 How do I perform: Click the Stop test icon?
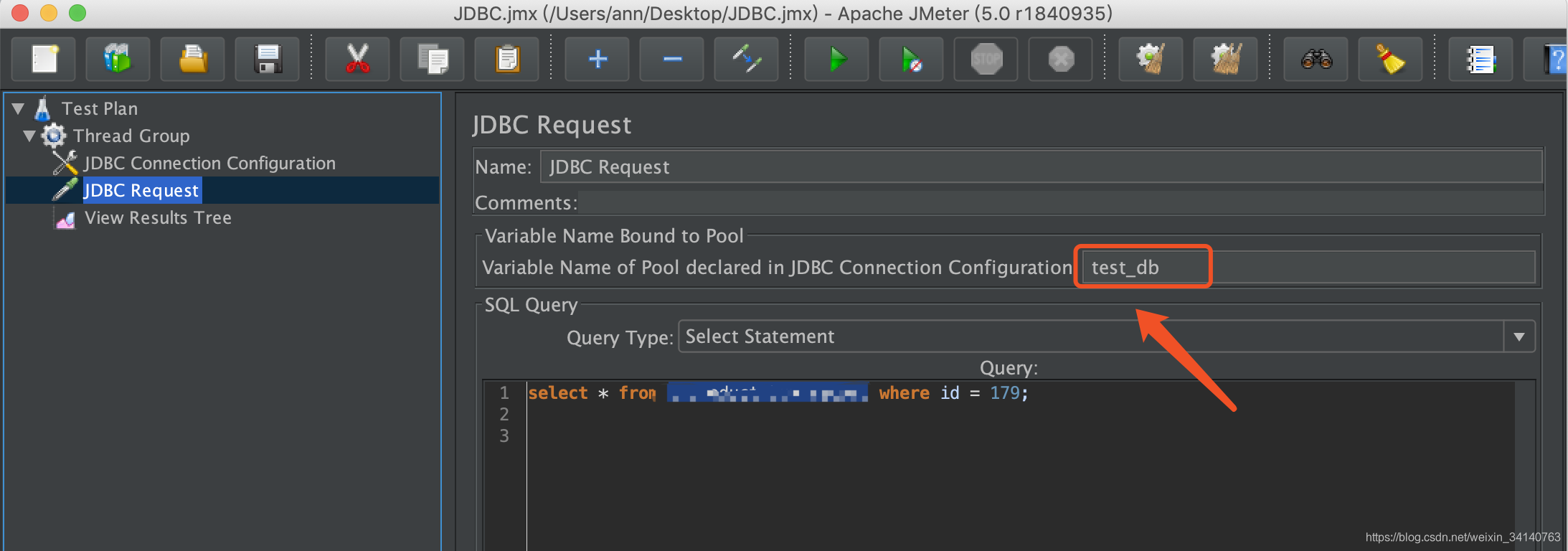pyautogui.click(x=986, y=59)
